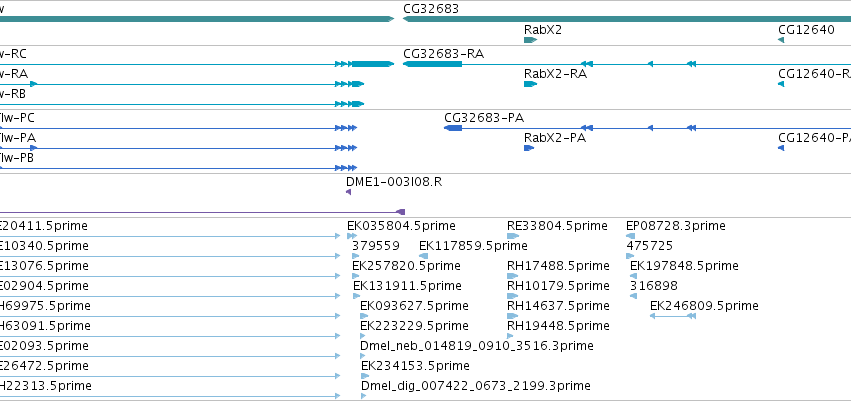Click the EK246809.5prime label
851x401 pixels.
[704, 306]
